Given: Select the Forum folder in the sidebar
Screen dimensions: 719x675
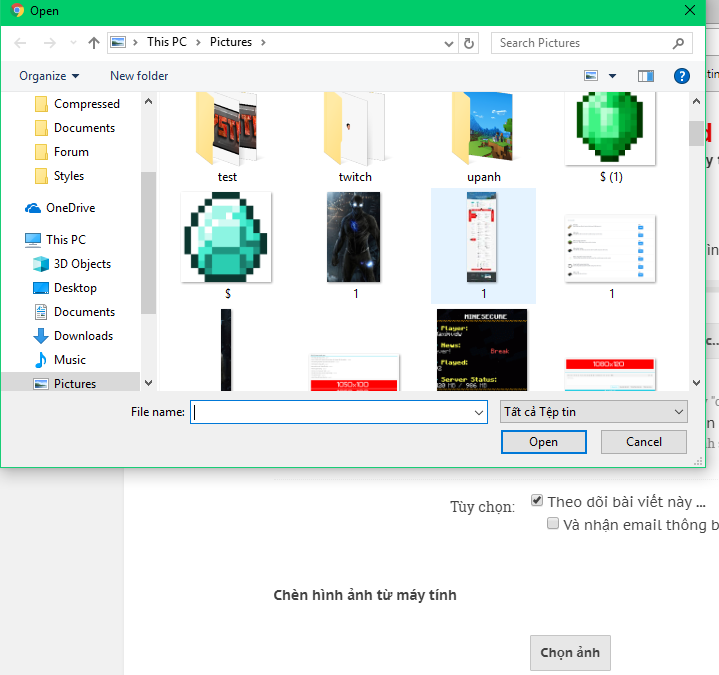Looking at the screenshot, I should [x=62, y=152].
